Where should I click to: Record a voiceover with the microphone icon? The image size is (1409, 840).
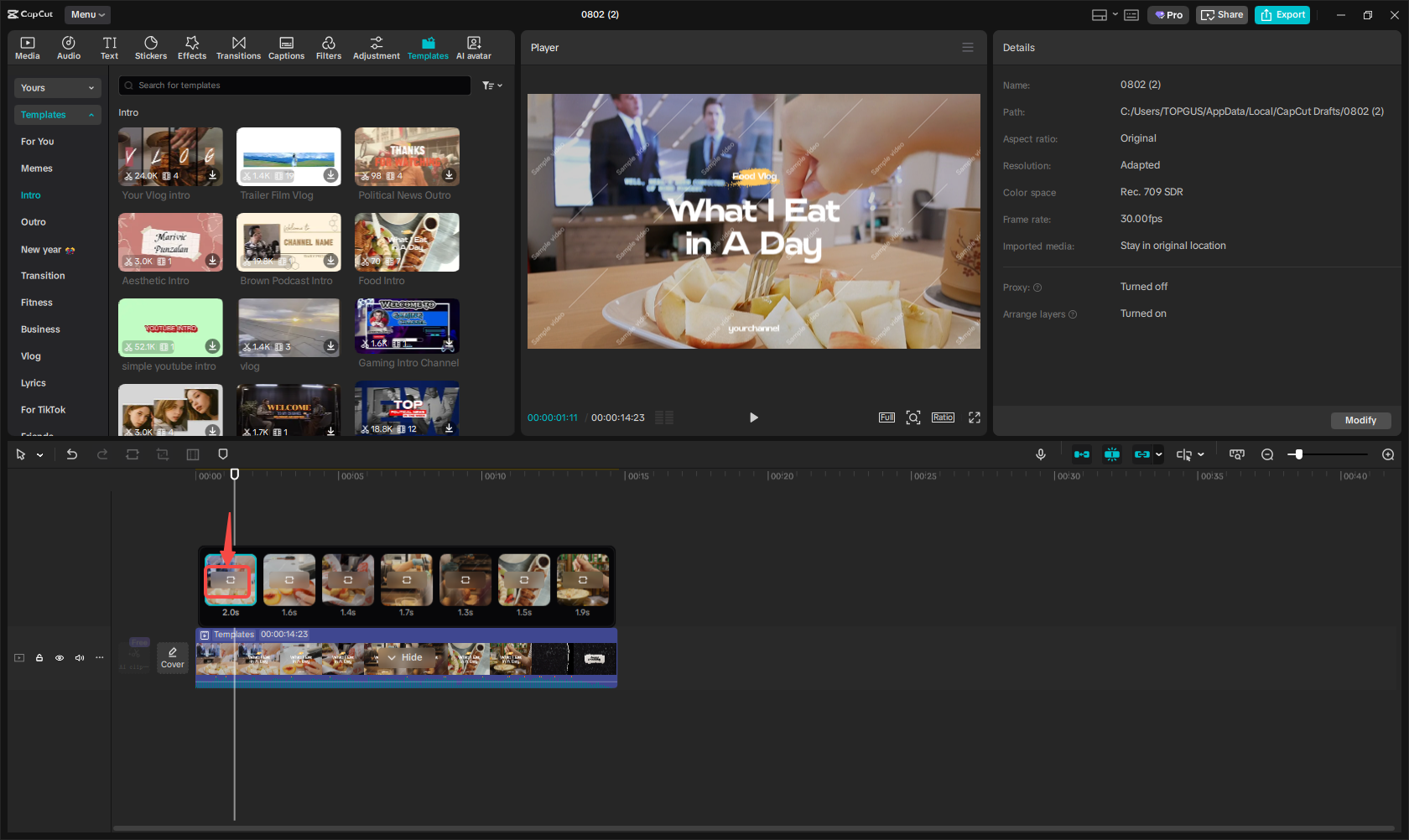coord(1040,454)
